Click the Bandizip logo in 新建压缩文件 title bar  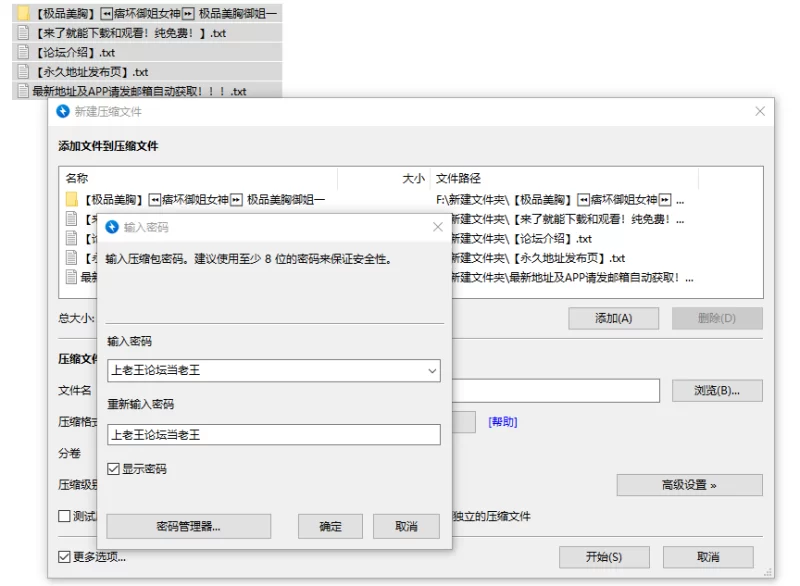click(63, 111)
